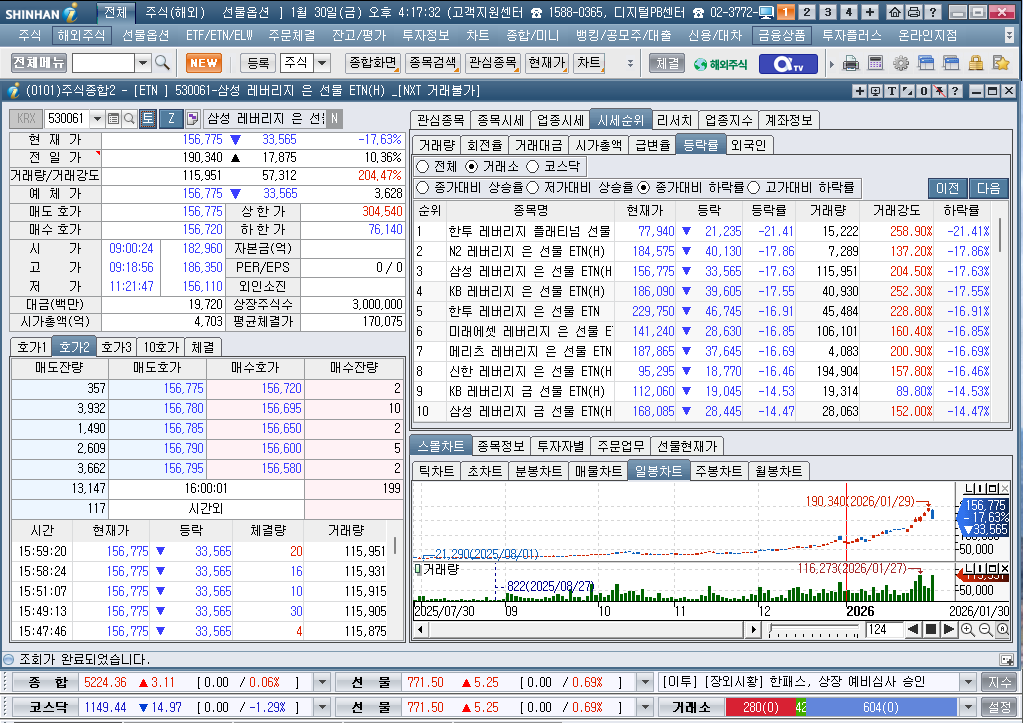Open the 선물옵션 menu
The height and width of the screenshot is (723, 1023).
(145, 35)
